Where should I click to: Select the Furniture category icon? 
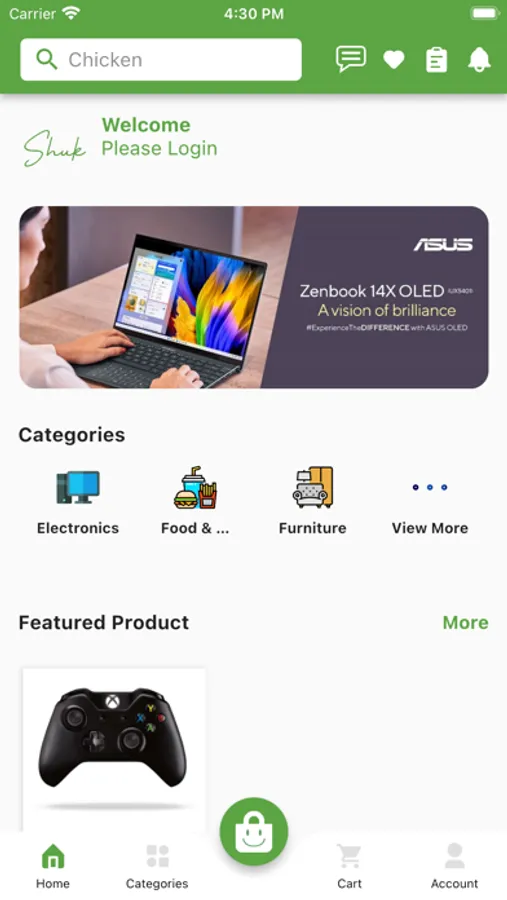[x=312, y=487]
